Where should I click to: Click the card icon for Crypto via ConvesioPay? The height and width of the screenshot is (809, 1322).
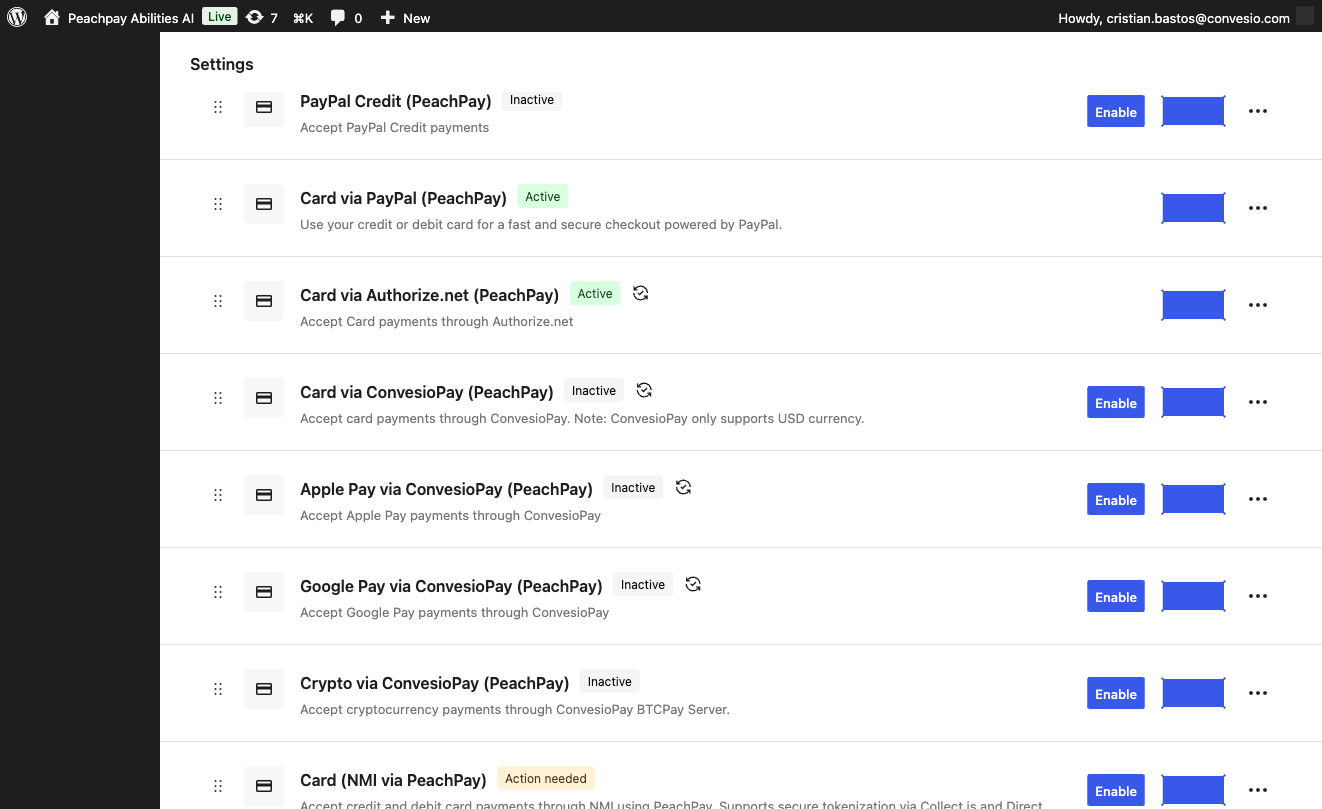pos(264,689)
